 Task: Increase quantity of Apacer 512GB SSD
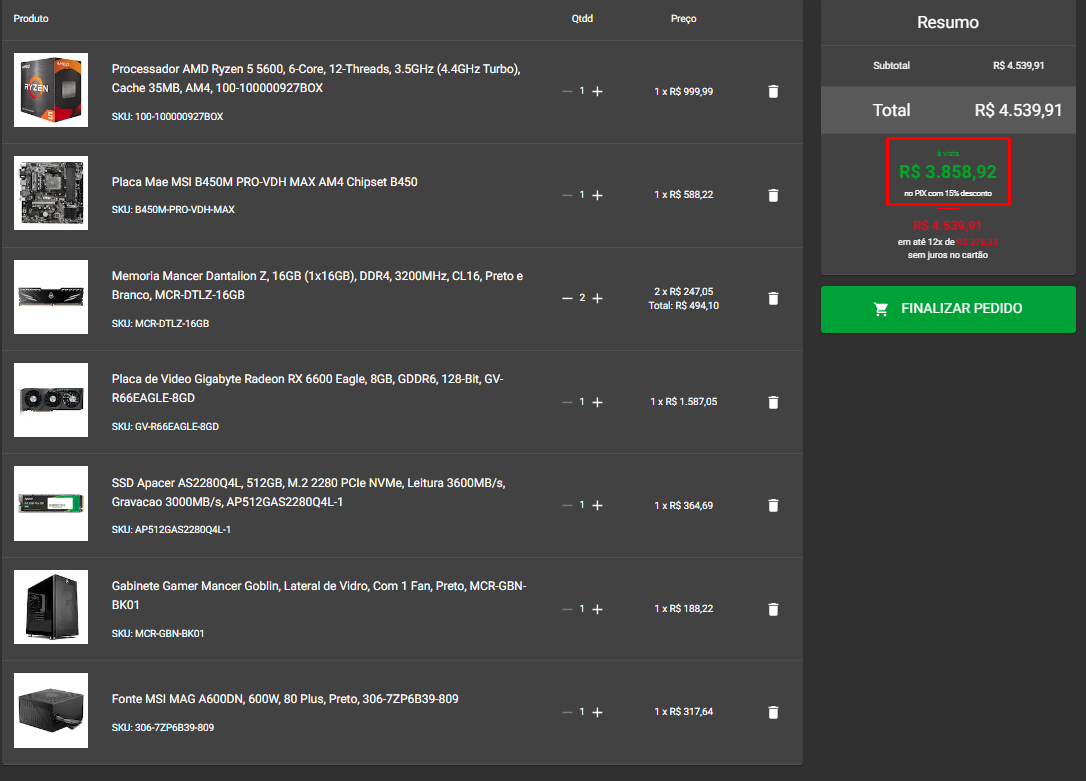[x=598, y=505]
